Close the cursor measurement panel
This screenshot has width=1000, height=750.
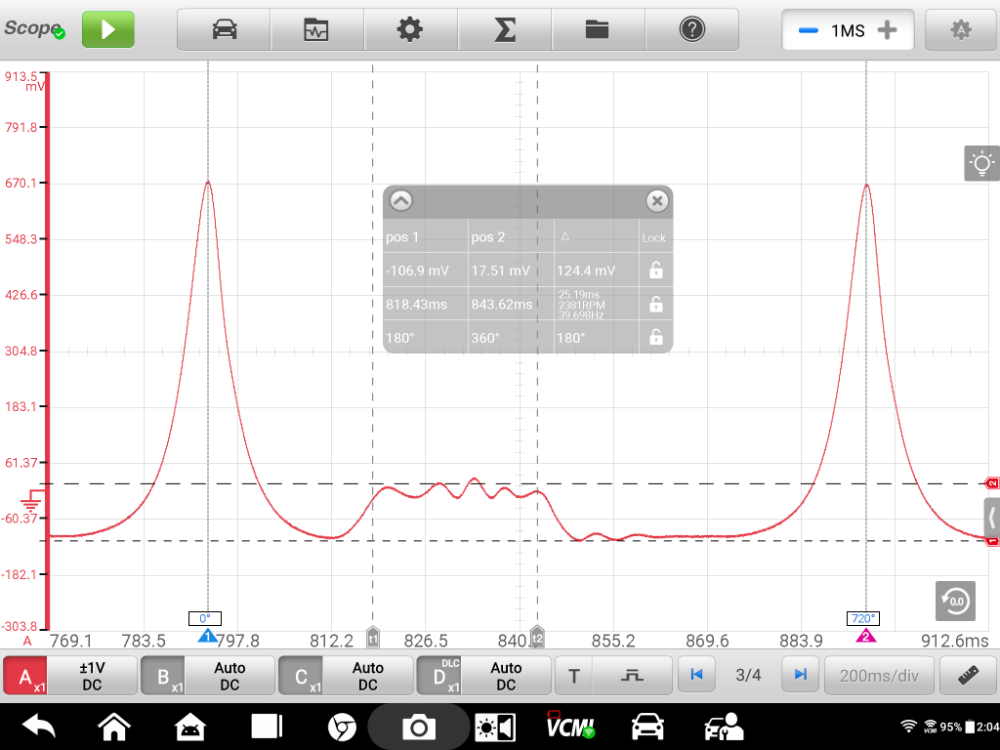656,201
